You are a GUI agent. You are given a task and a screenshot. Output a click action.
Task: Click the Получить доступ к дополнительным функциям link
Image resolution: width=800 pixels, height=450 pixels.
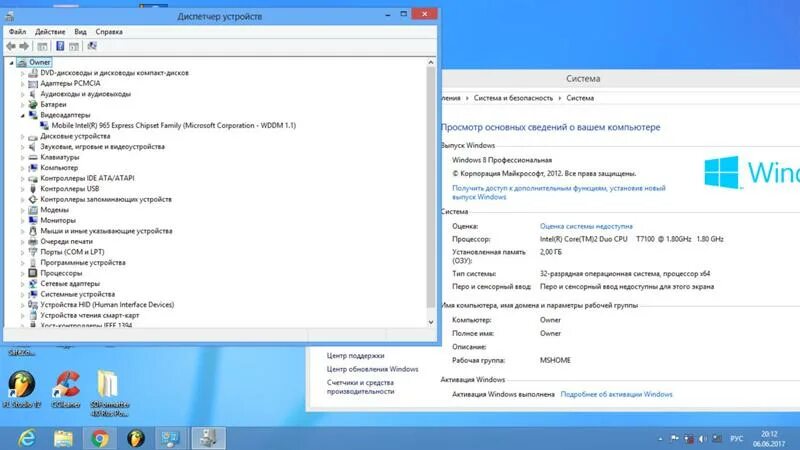(x=559, y=192)
